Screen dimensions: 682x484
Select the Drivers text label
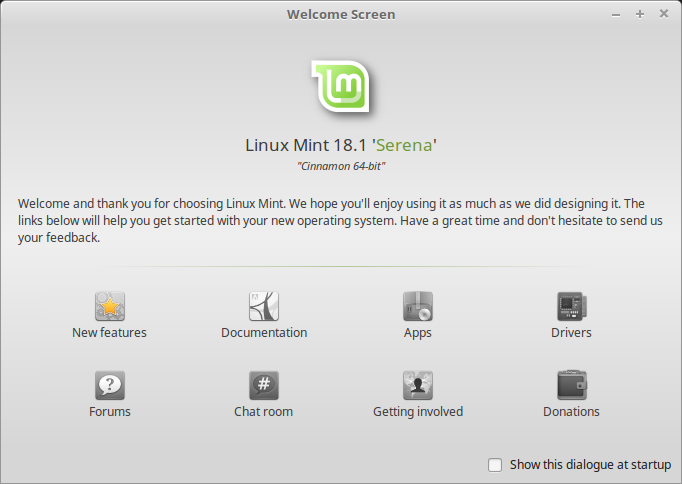pos(571,333)
